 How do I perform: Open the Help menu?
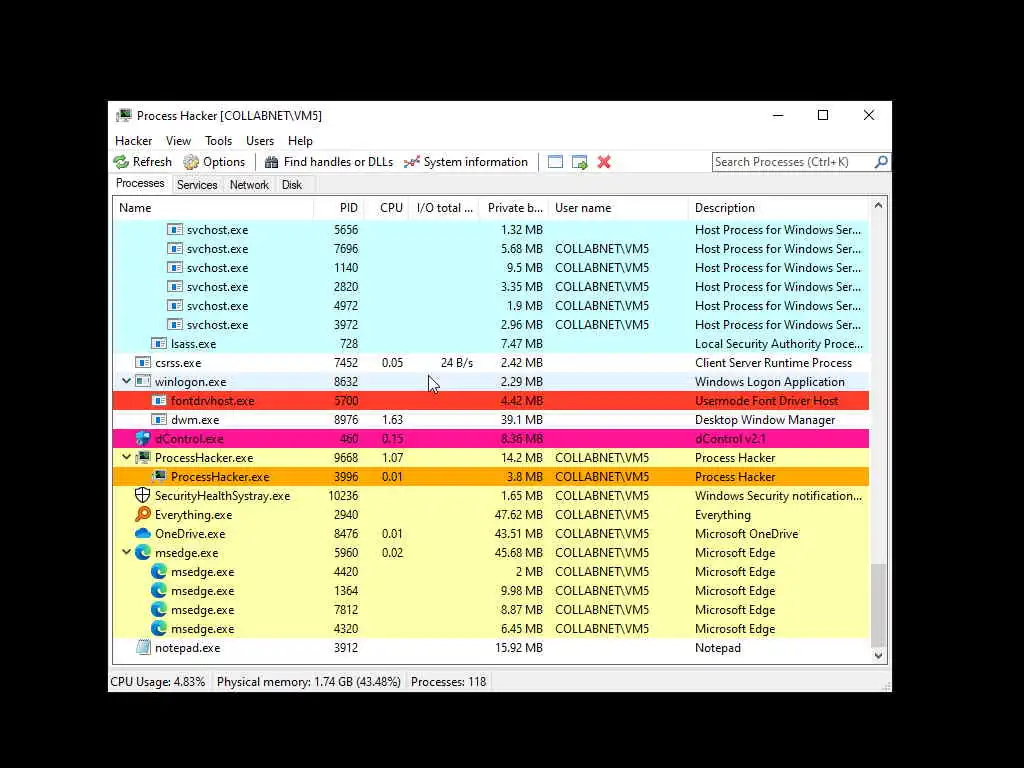300,140
